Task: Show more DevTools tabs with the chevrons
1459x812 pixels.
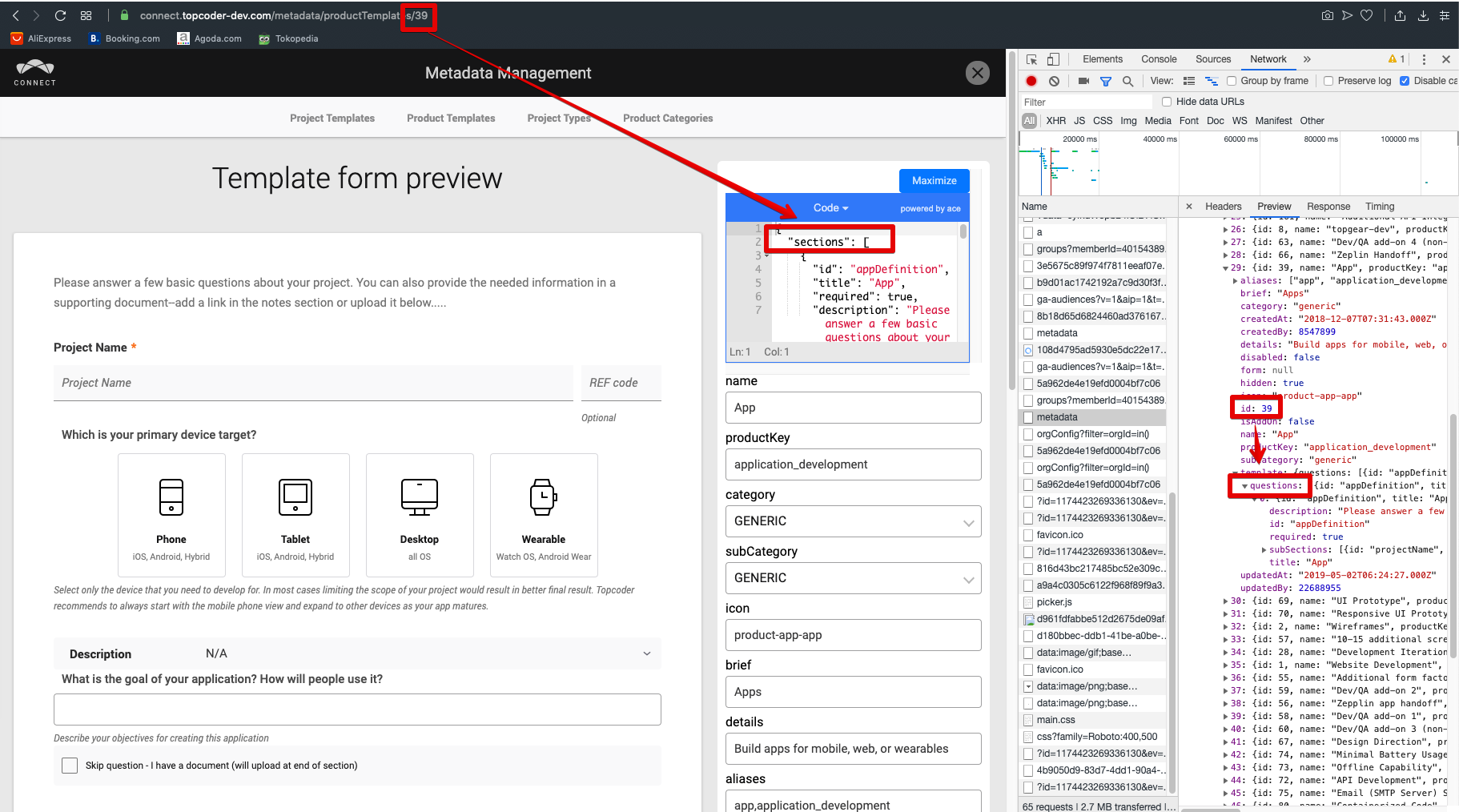Action: (1307, 59)
